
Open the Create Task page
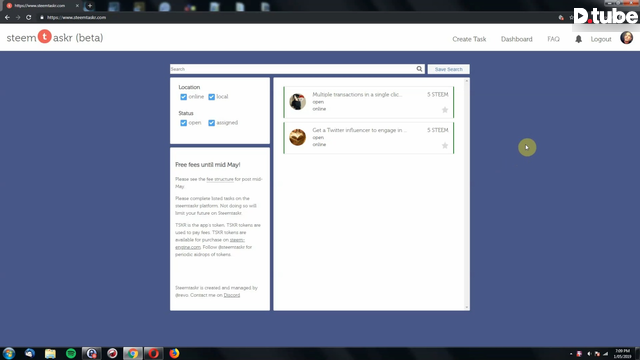click(x=469, y=39)
